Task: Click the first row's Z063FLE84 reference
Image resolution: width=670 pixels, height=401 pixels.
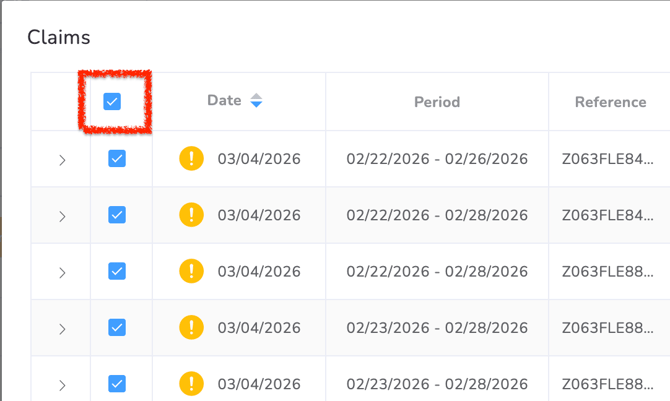Action: pyautogui.click(x=609, y=159)
